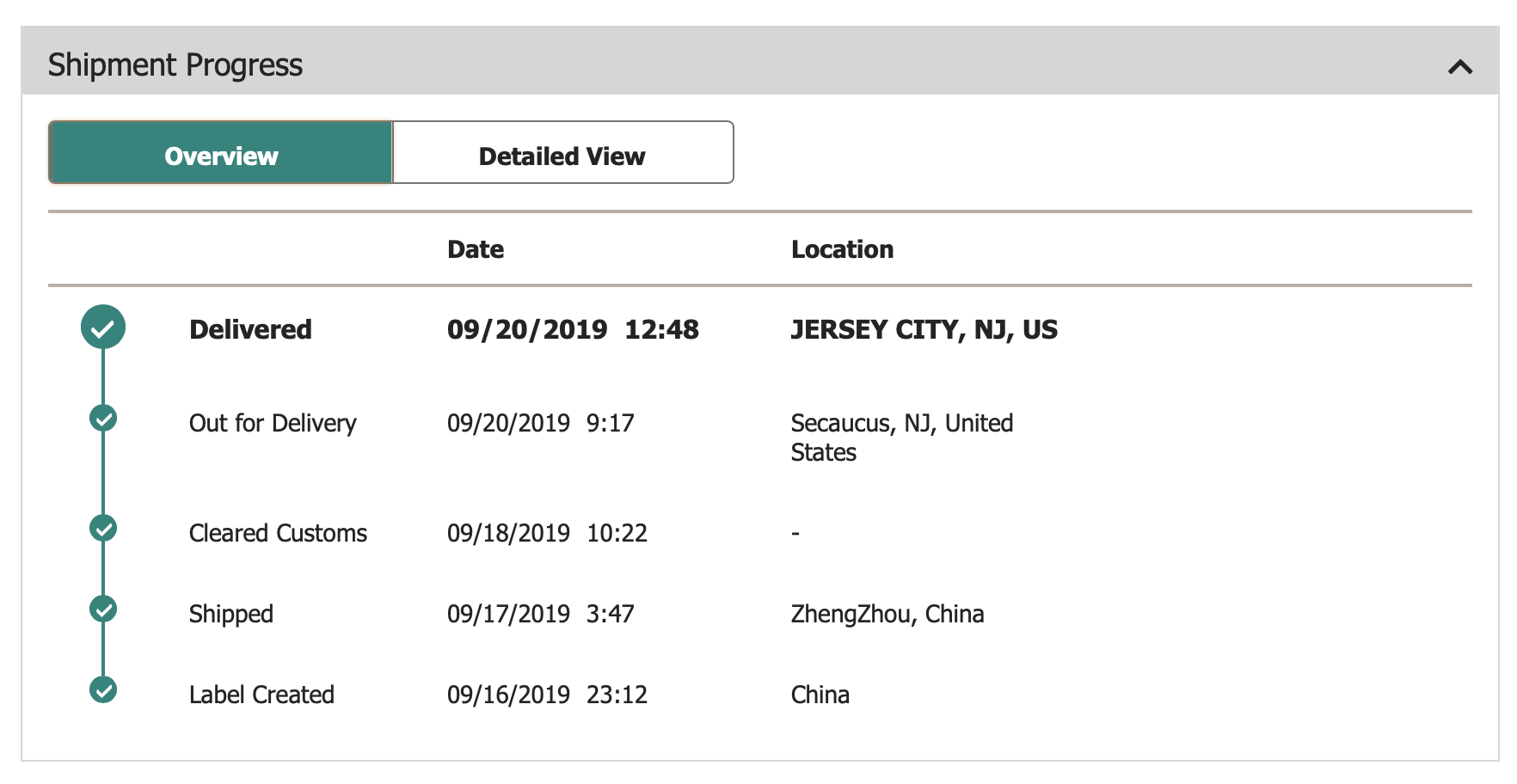The width and height of the screenshot is (1517, 784).
Task: Switch to the Detailed View tab
Action: (x=562, y=153)
